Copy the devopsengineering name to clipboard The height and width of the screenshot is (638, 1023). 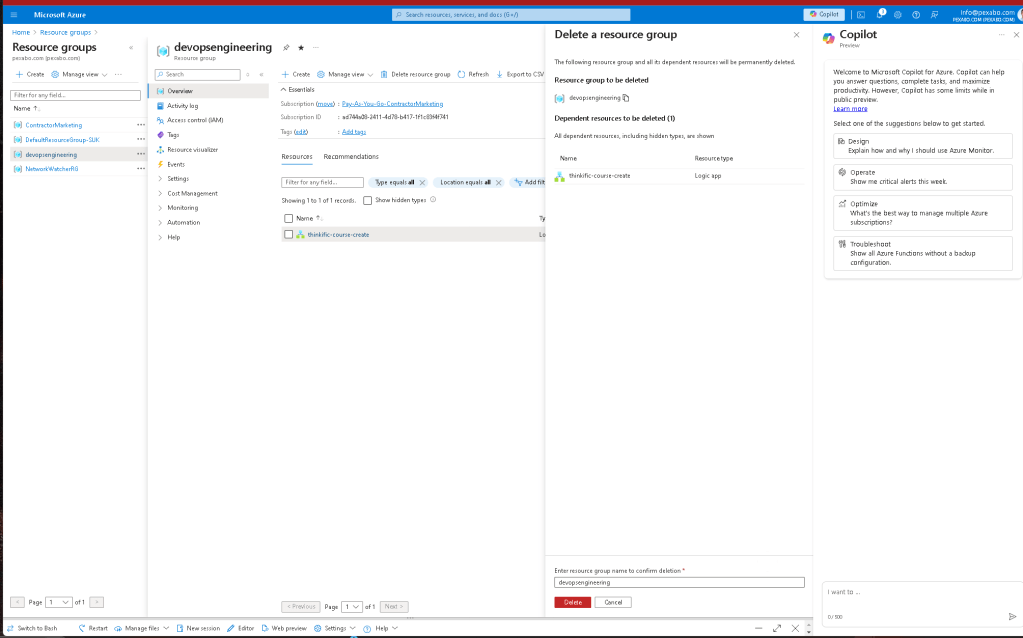pyautogui.click(x=626, y=98)
